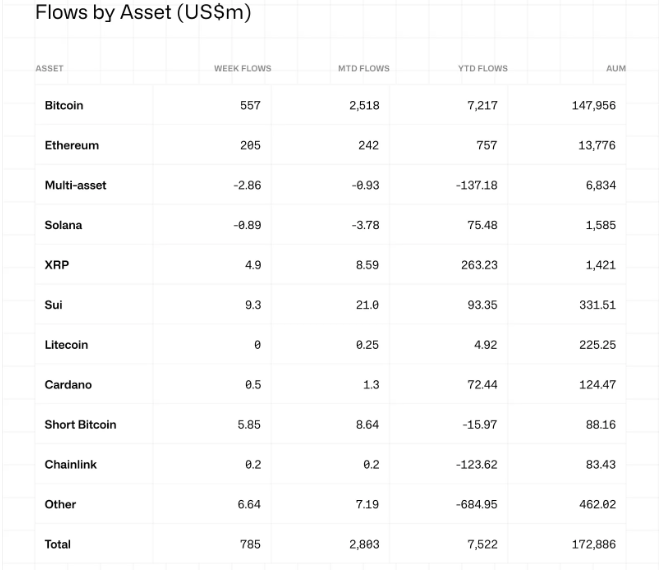The height and width of the screenshot is (570, 660).
Task: Click the Litecoin asset label
Action: 66,345
